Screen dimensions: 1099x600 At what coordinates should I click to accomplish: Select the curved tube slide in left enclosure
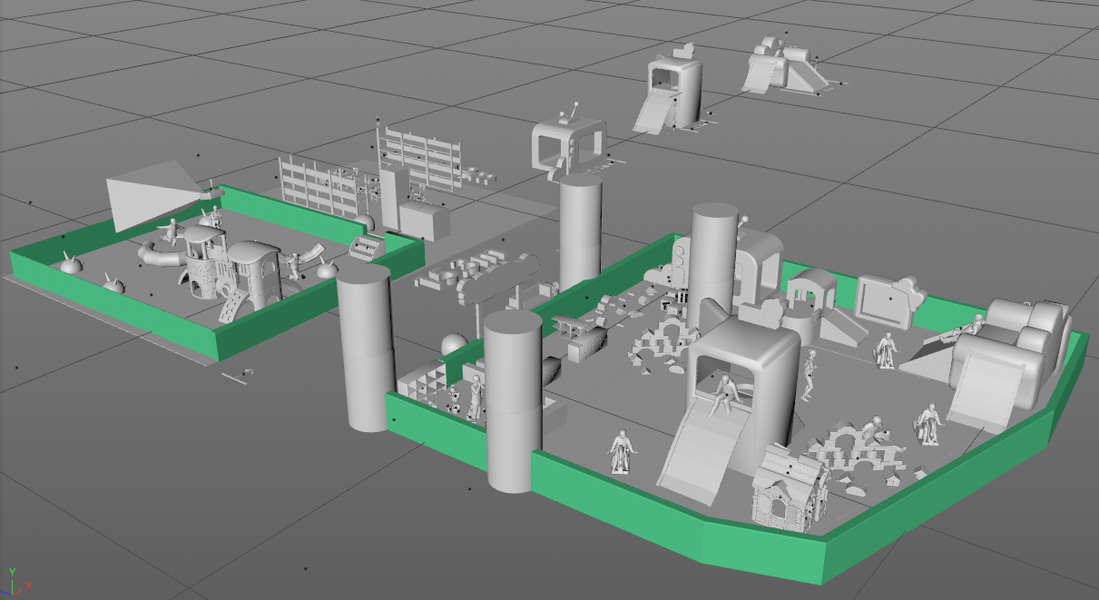click(163, 253)
